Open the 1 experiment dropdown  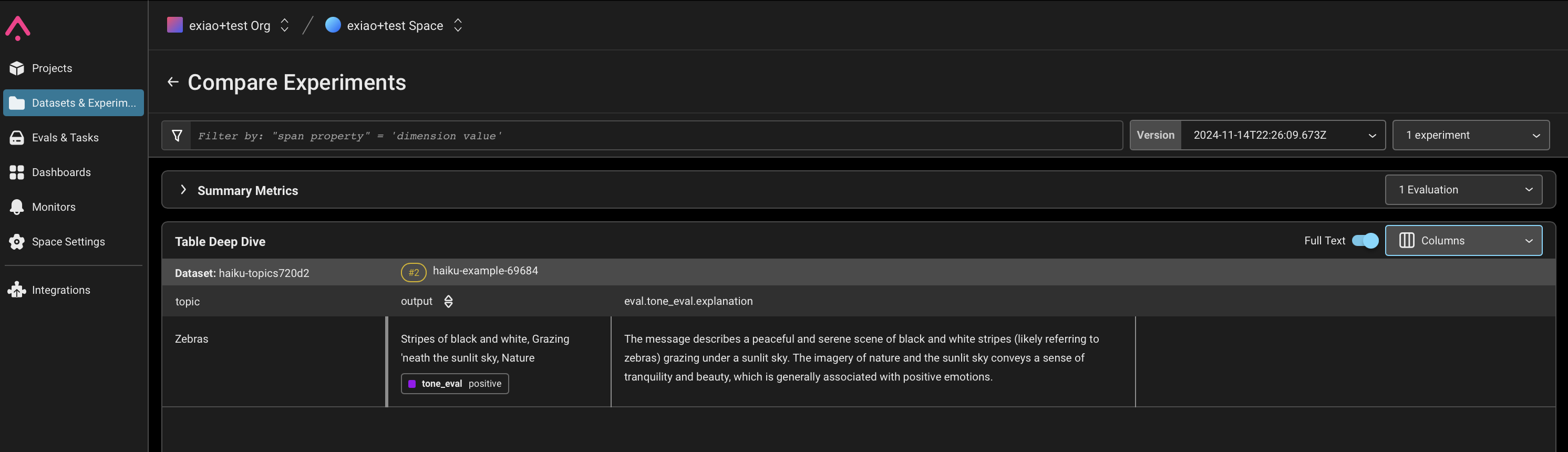pyautogui.click(x=1471, y=135)
